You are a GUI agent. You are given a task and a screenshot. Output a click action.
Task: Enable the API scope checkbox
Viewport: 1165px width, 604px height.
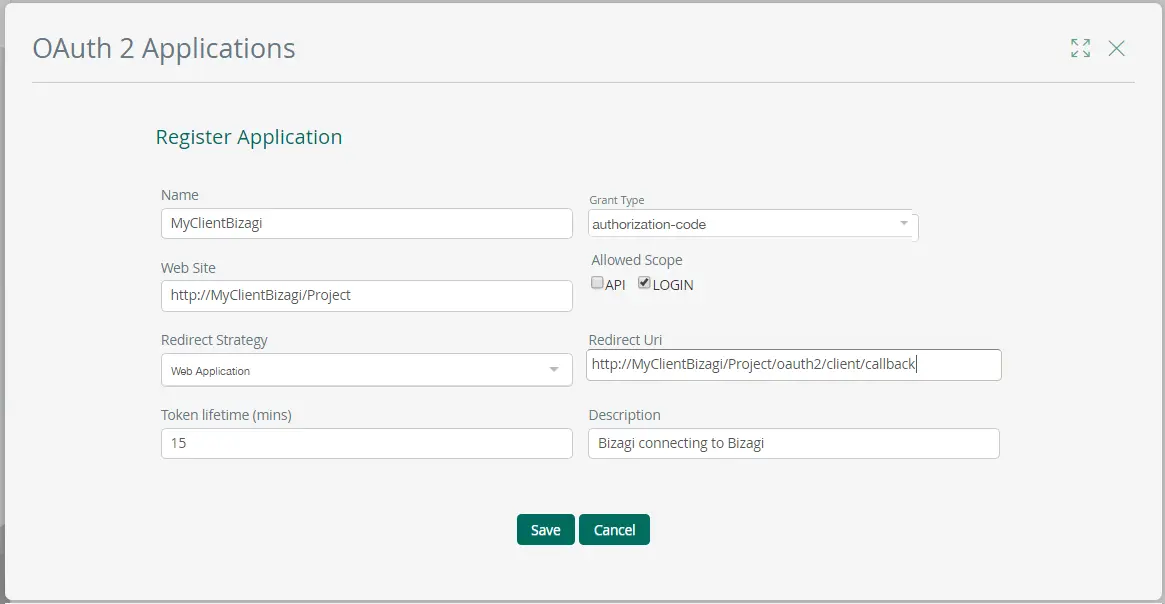tap(597, 282)
